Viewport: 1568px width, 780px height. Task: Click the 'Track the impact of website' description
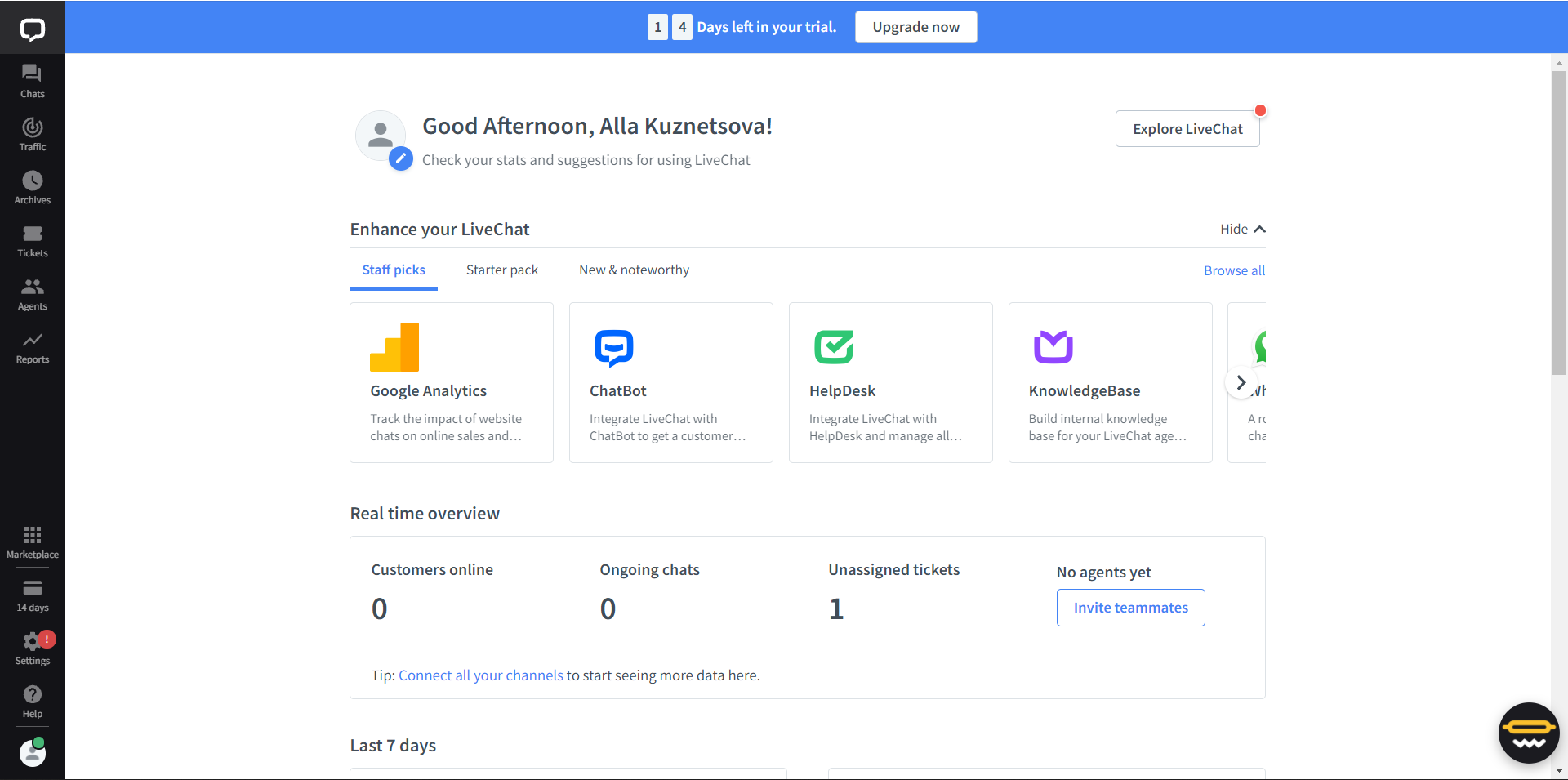point(446,427)
